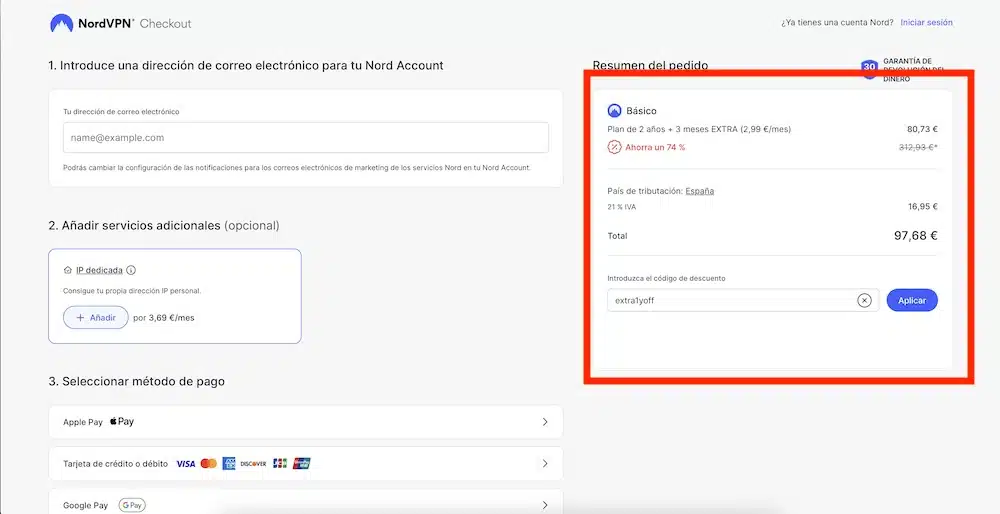Click the Mastercard logo
This screenshot has width=1000, height=514.
(209, 464)
